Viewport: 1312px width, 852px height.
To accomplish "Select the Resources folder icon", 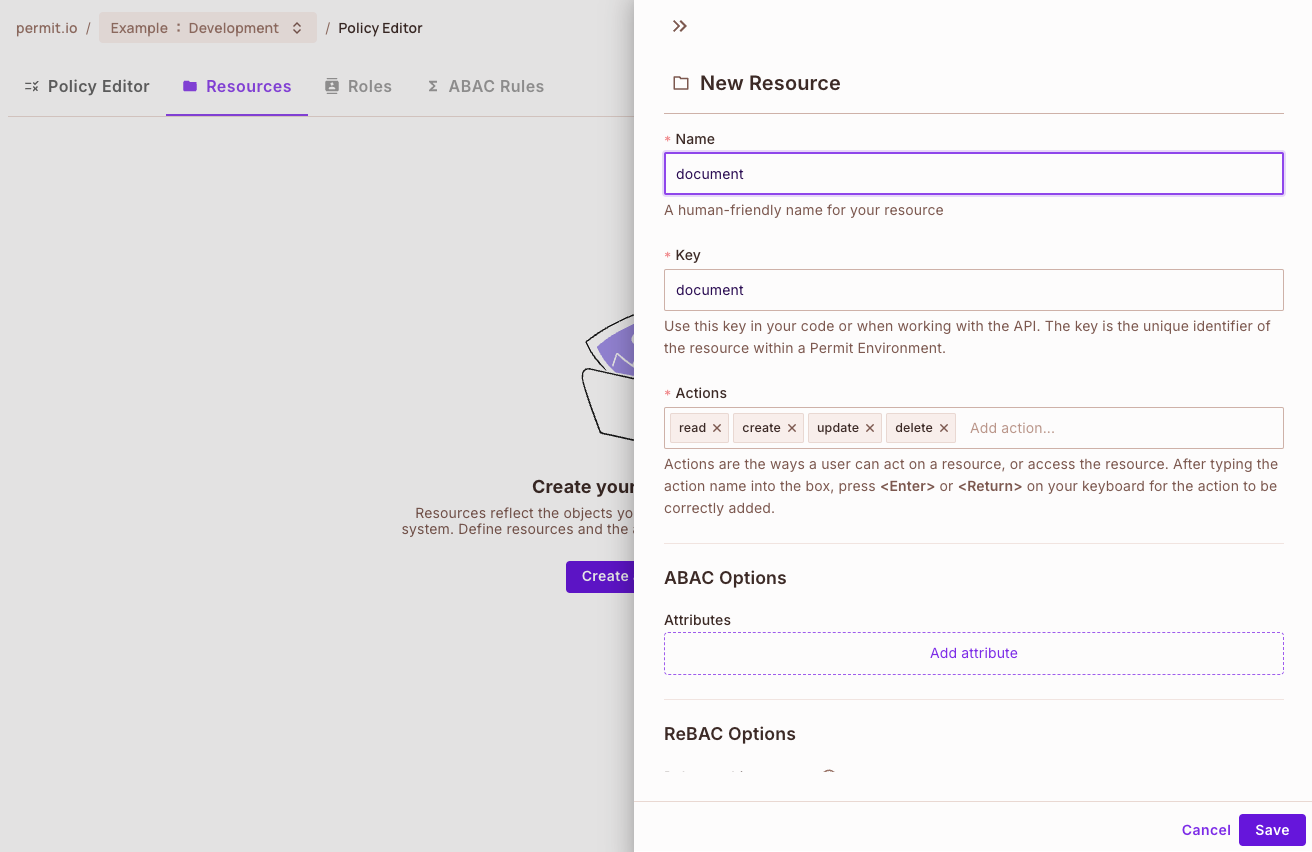I will 188,86.
